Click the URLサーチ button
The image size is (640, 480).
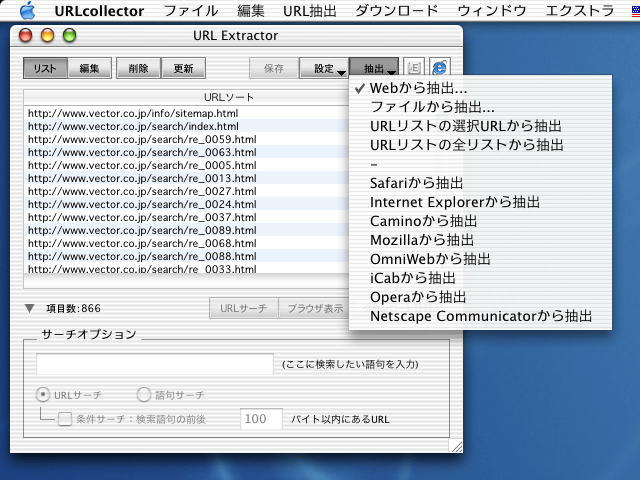pyautogui.click(x=244, y=308)
